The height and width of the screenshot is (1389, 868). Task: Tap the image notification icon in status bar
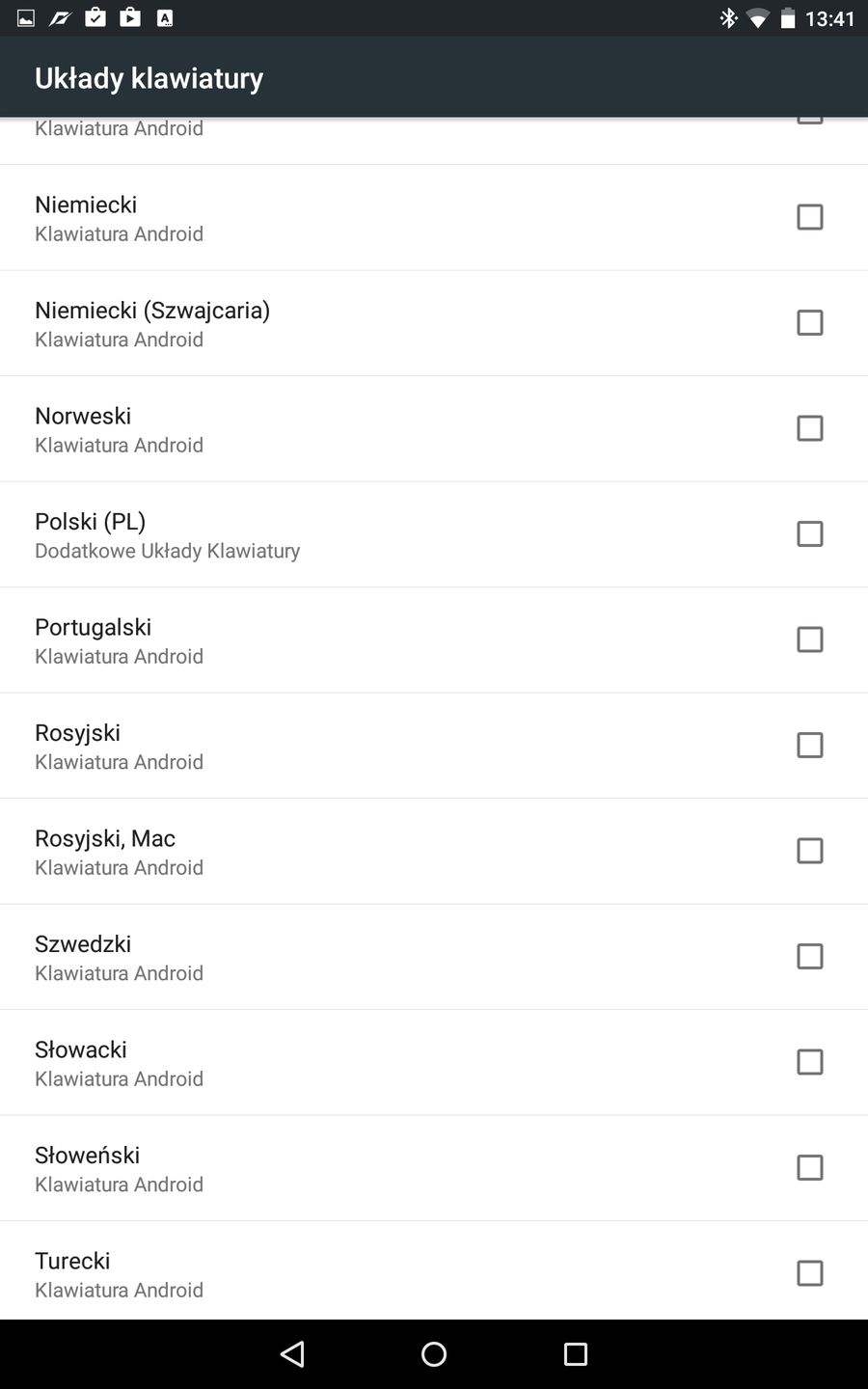point(26,17)
